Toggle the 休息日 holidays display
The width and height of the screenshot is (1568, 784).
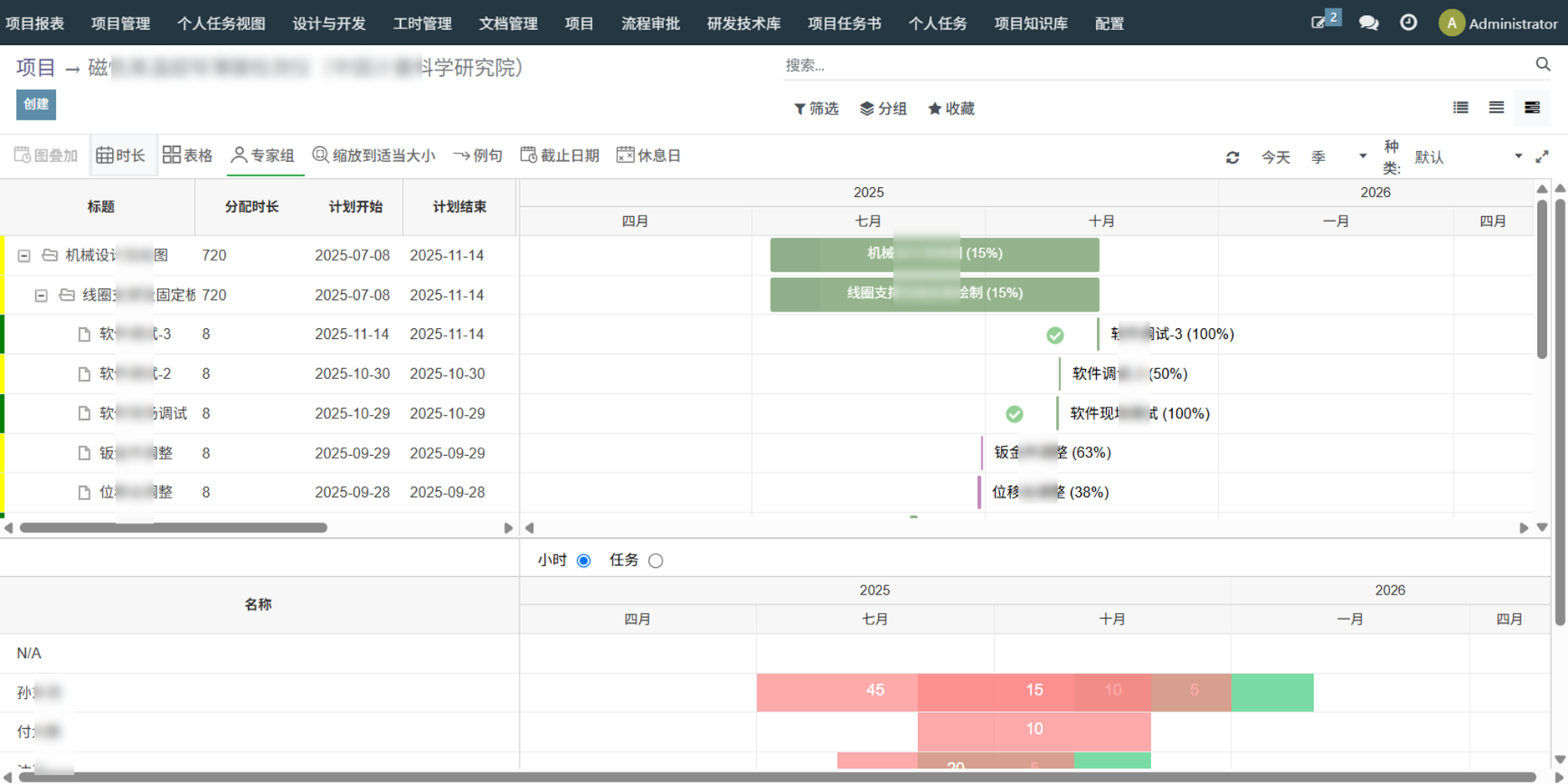[649, 155]
